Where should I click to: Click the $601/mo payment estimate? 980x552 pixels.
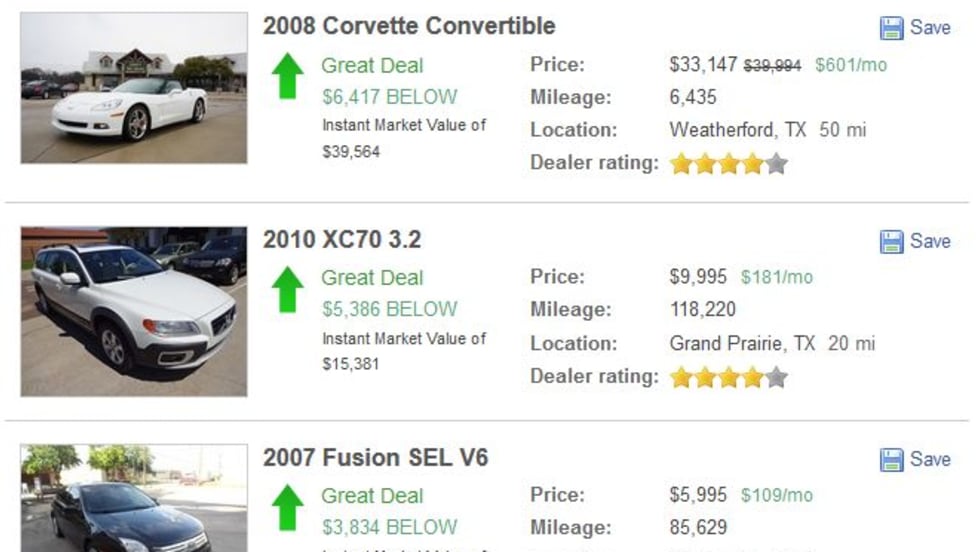851,66
